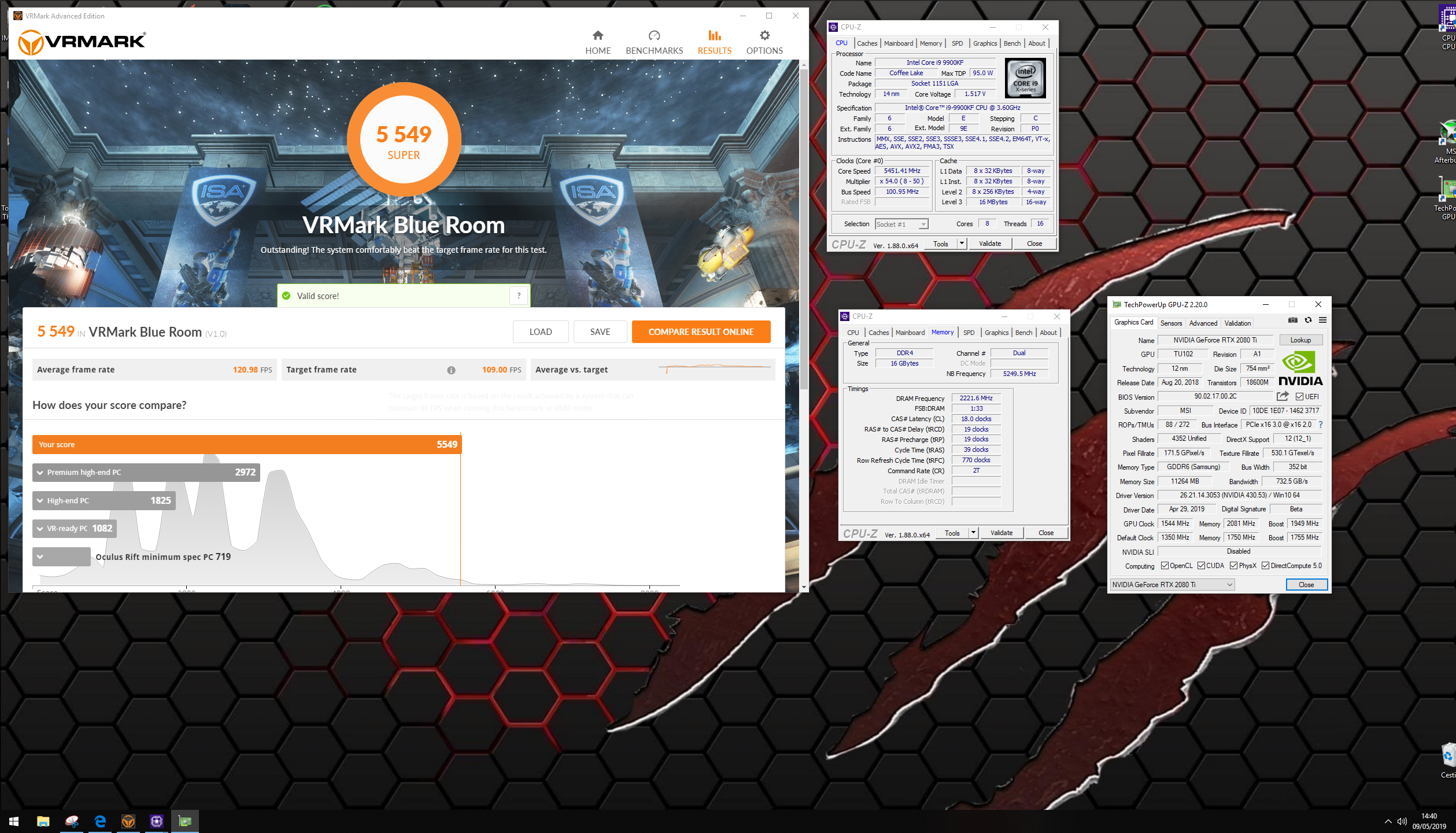This screenshot has width=1456, height=833.
Task: Click the BIOS export share icon in GPU-Z
Action: pos(1283,396)
